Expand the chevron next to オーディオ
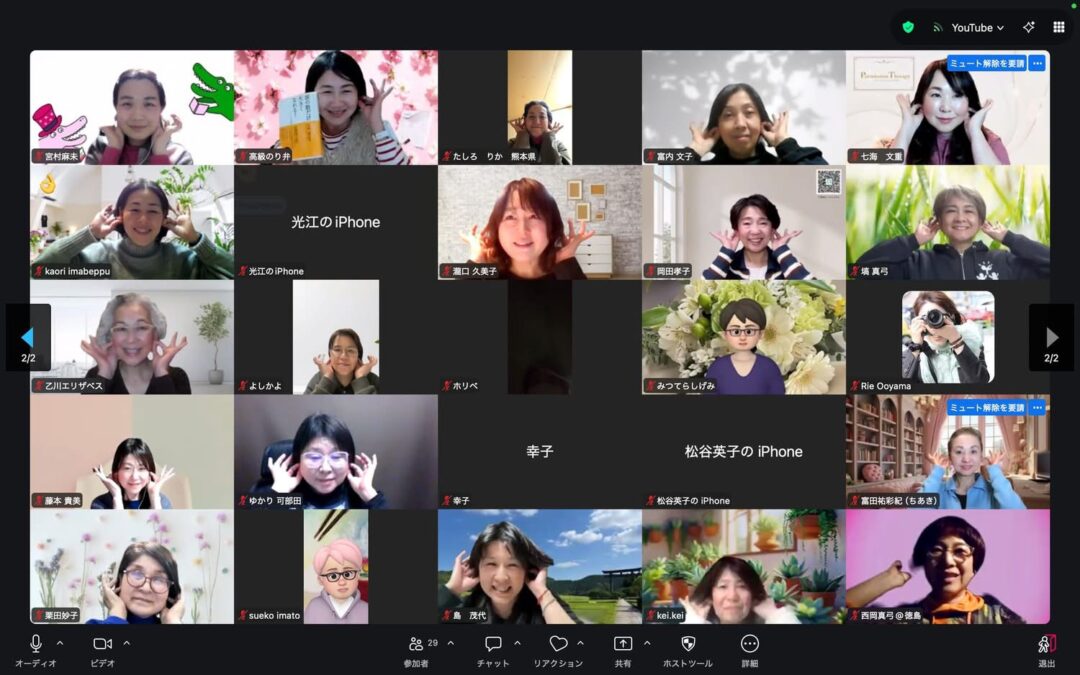Viewport: 1080px width, 675px height. point(60,643)
